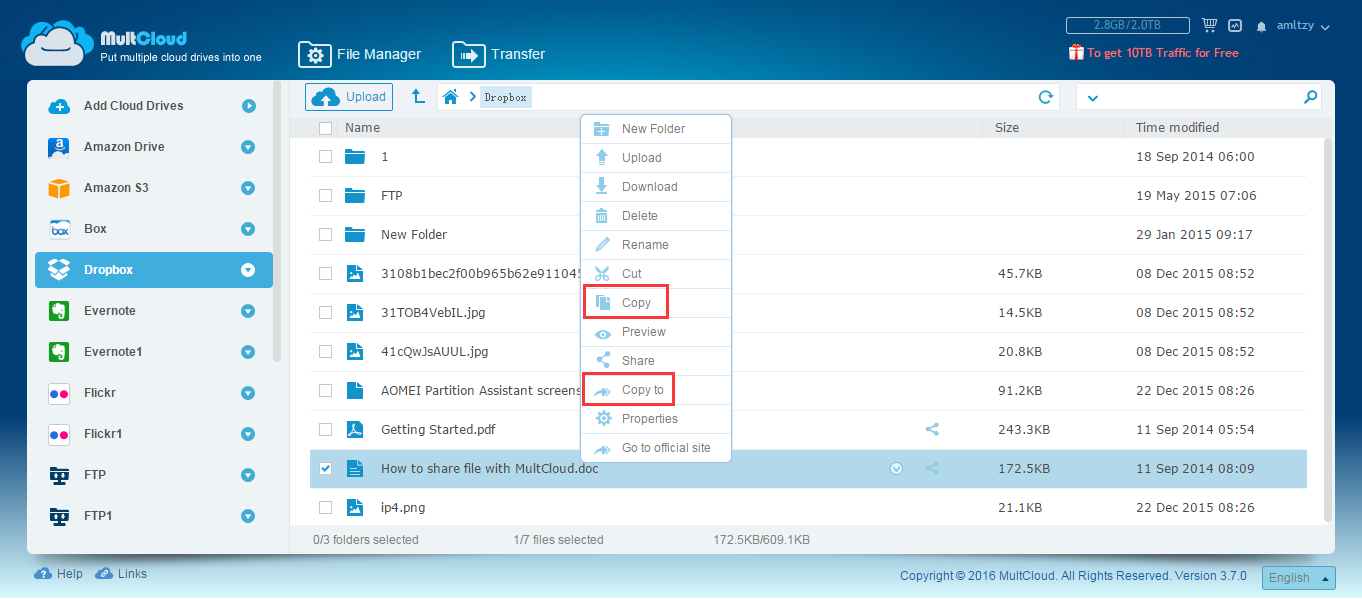Open the Transfer tab
The image size is (1362, 599).
point(499,54)
